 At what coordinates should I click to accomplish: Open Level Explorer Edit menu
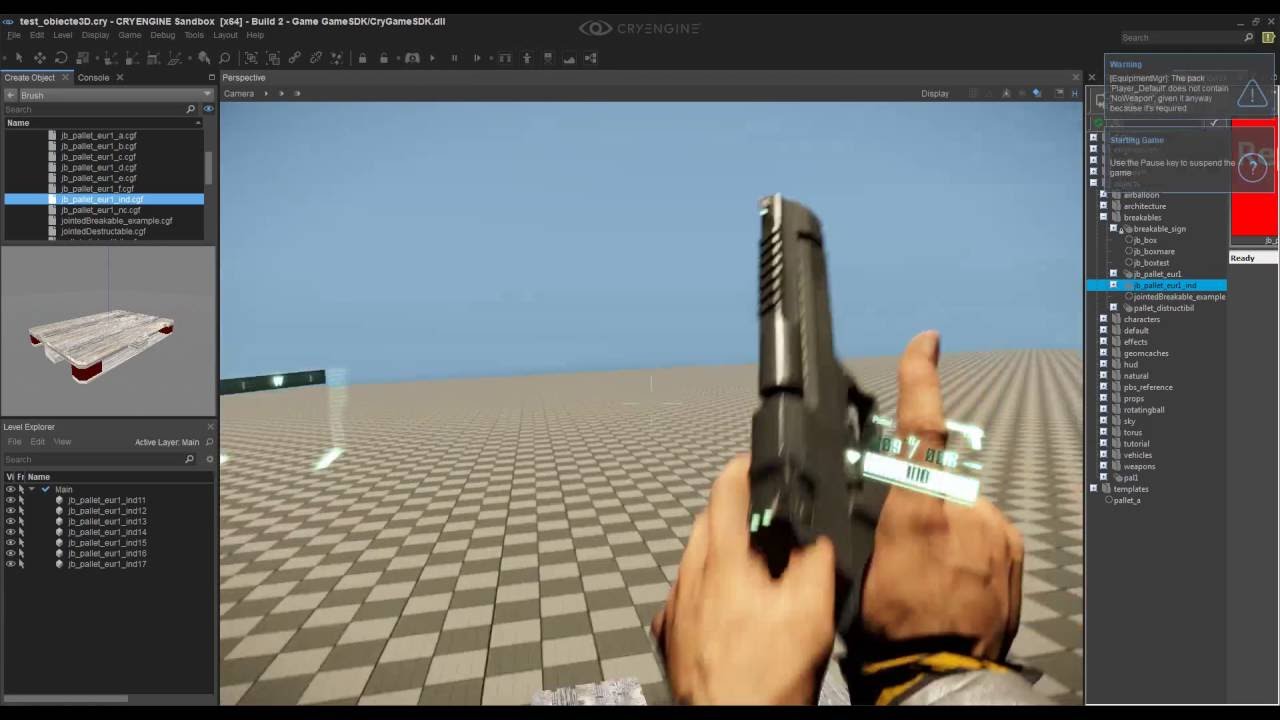37,441
